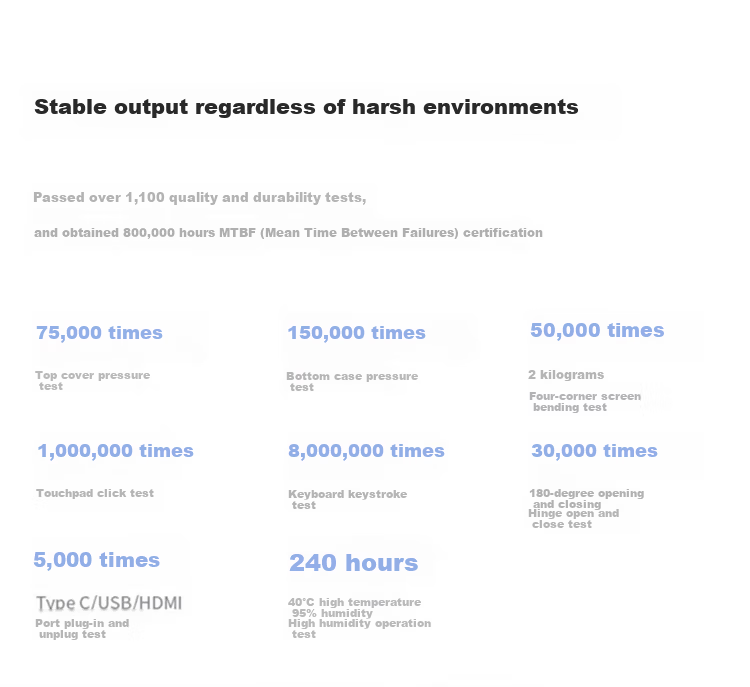The height and width of the screenshot is (687, 750).
Task: Click the 'Top cover pressure test' label
Action: 93,381
